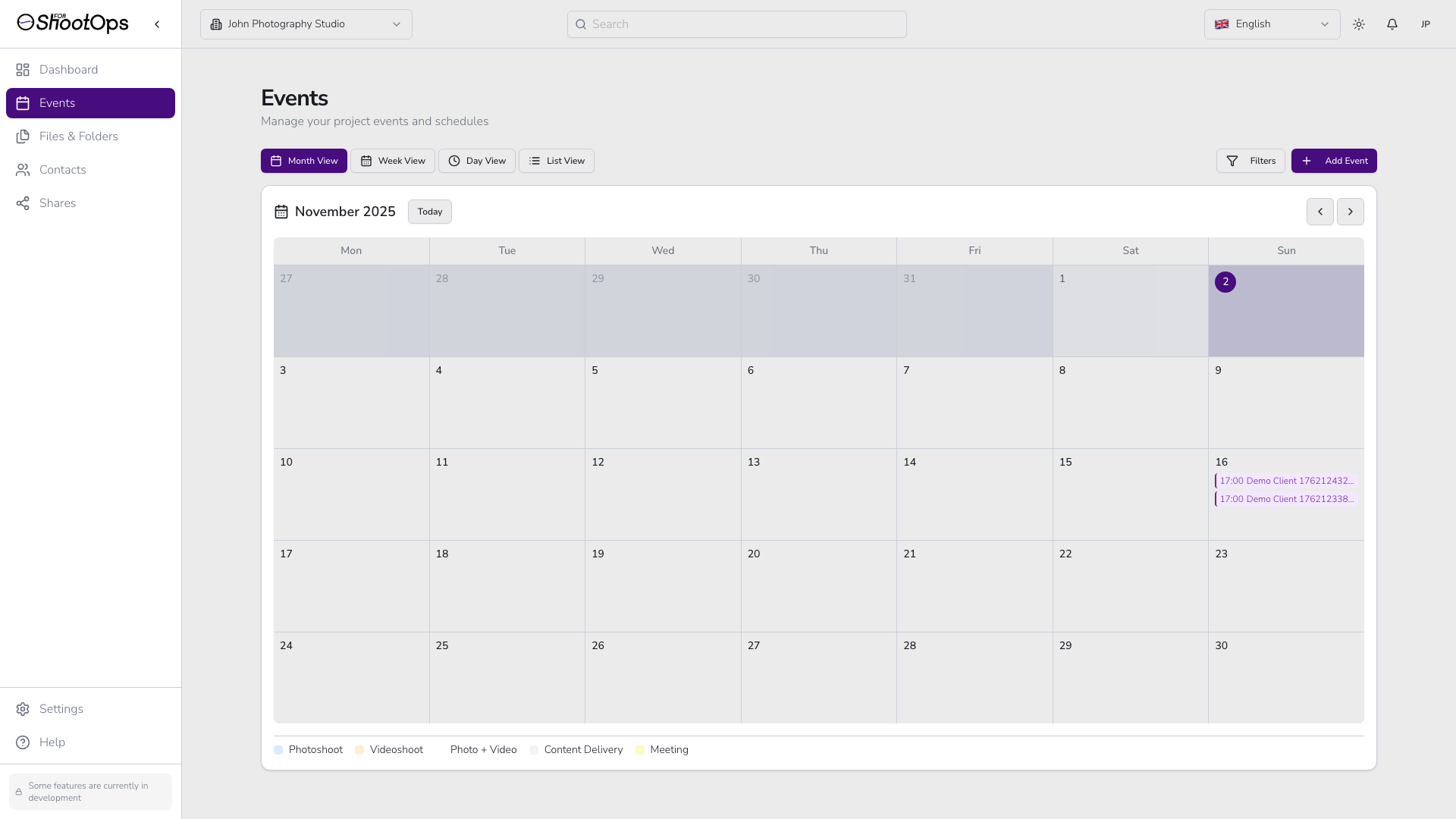Click the notification bell icon
Viewport: 1456px width, 819px height.
(1392, 24)
